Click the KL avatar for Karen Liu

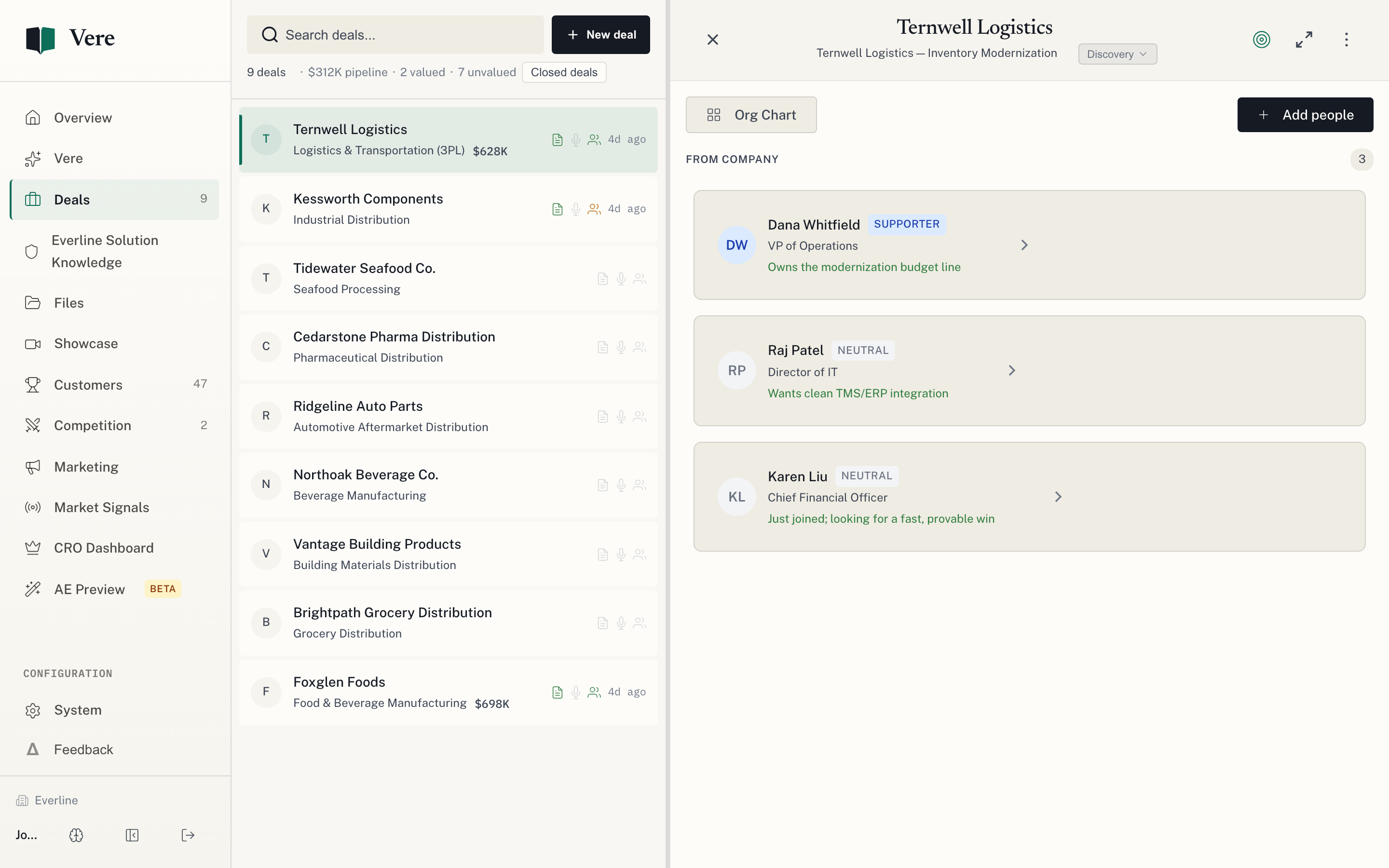click(x=736, y=497)
